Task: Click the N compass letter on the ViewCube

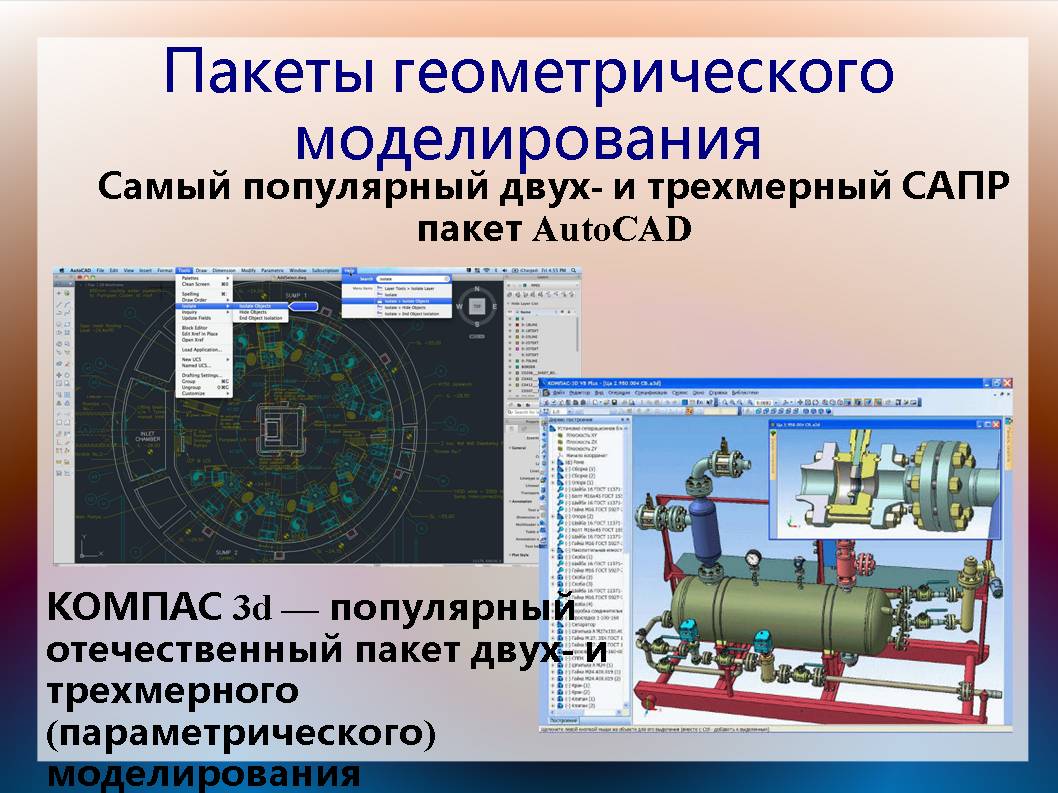Action: (476, 290)
